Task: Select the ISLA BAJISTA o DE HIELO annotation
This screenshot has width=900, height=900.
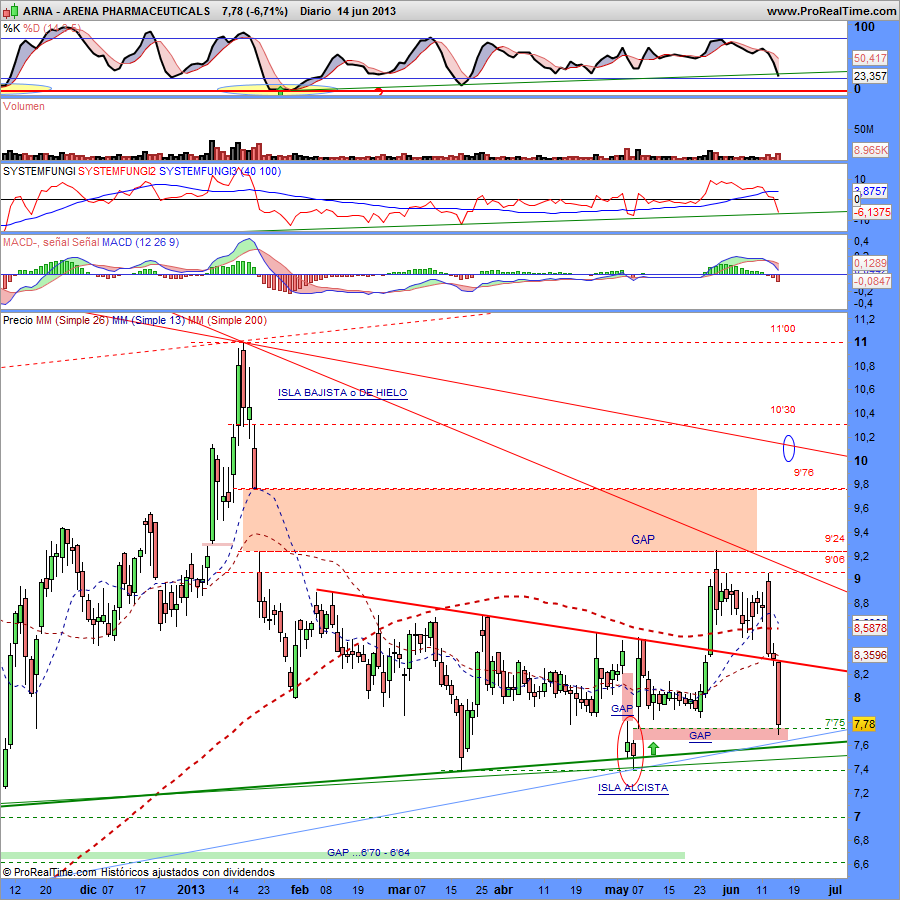Action: pyautogui.click(x=343, y=393)
